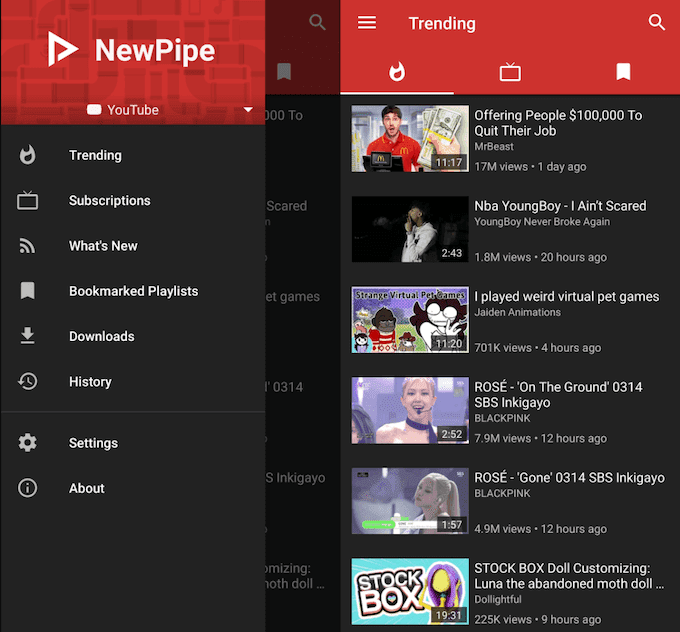The width and height of the screenshot is (680, 632).
Task: Open Bookmarked Playlists
Action: [x=133, y=291]
